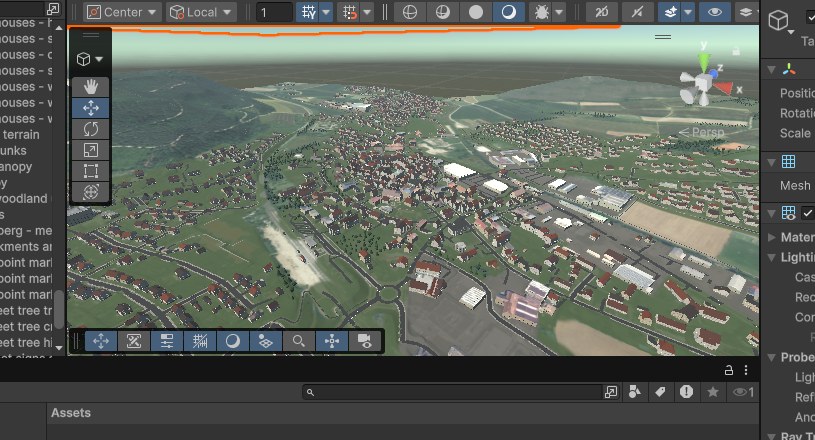Click the Hierarchy scroll down arrow
Image resolution: width=815 pixels, height=440 pixels.
[59, 348]
